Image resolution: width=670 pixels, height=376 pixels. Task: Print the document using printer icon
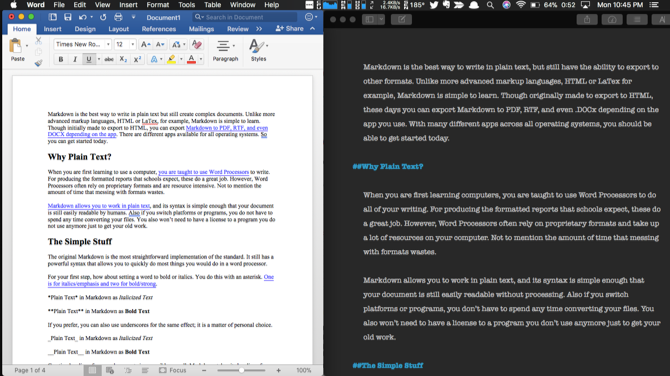pos(118,17)
